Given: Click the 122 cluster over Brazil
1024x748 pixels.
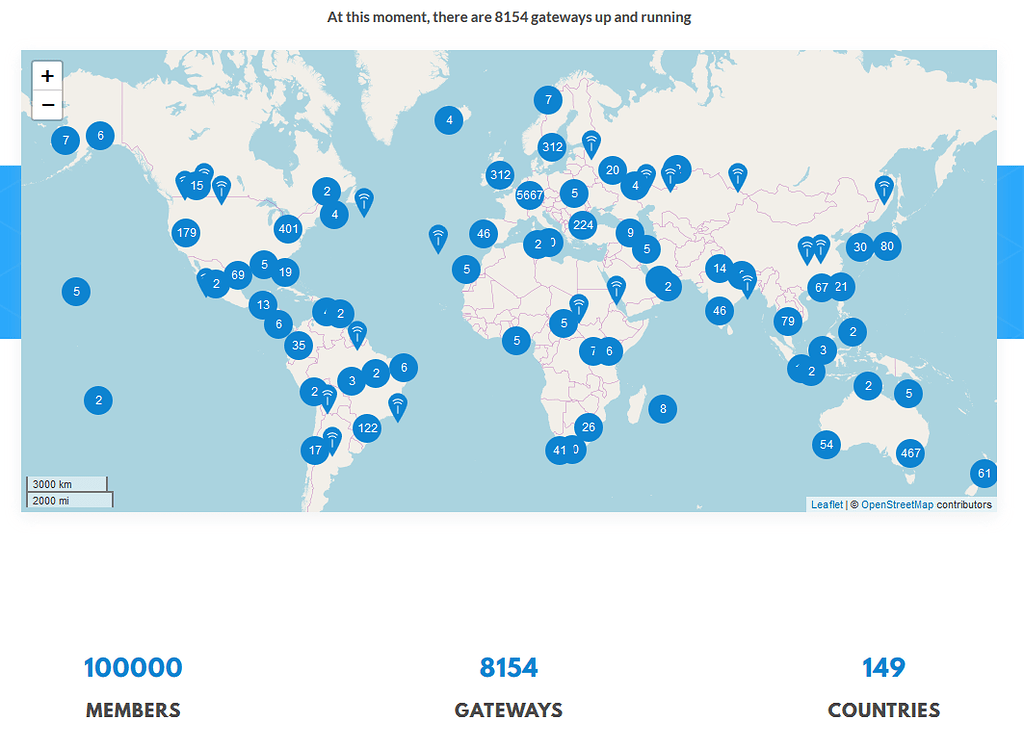Looking at the screenshot, I should pos(367,427).
